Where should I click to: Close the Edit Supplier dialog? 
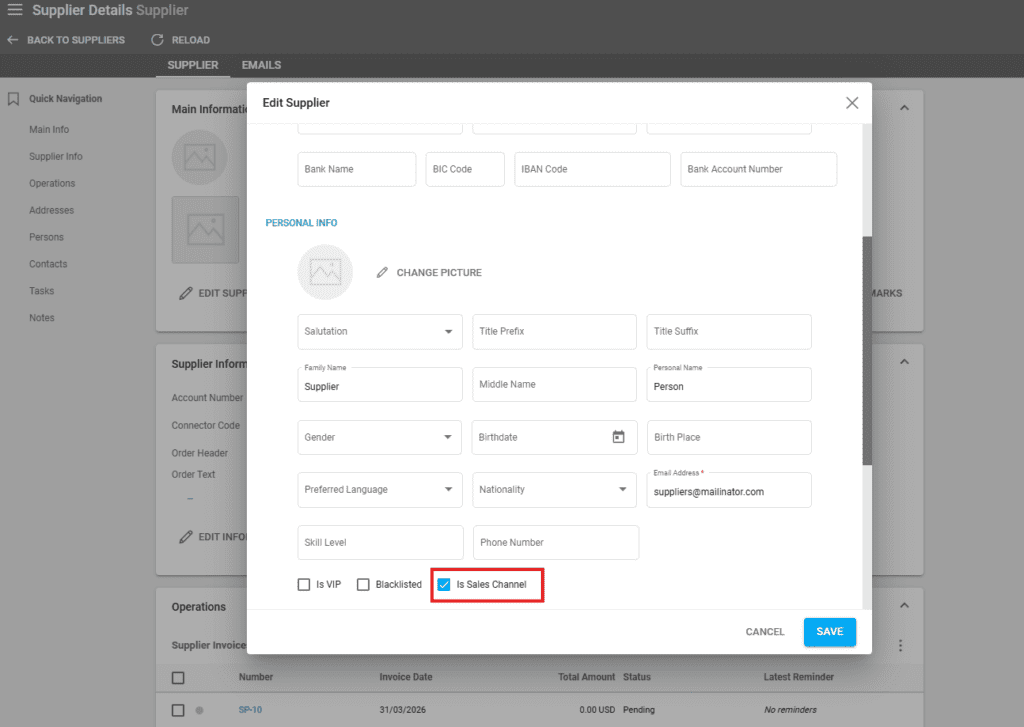click(852, 103)
